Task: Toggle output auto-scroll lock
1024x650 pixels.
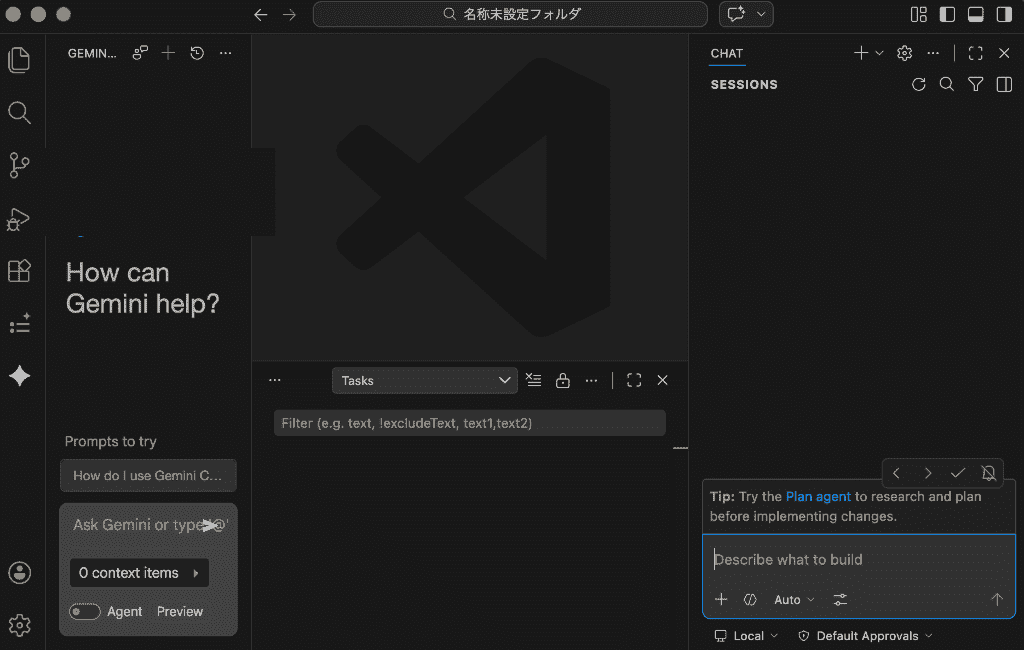Action: click(562, 380)
